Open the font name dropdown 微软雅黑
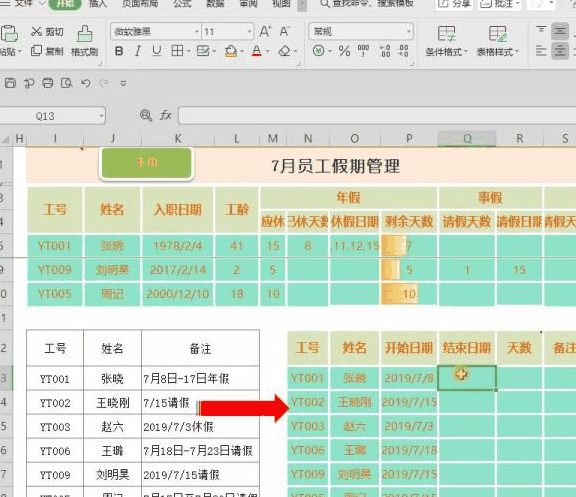This screenshot has height=497, width=576. coord(197,32)
